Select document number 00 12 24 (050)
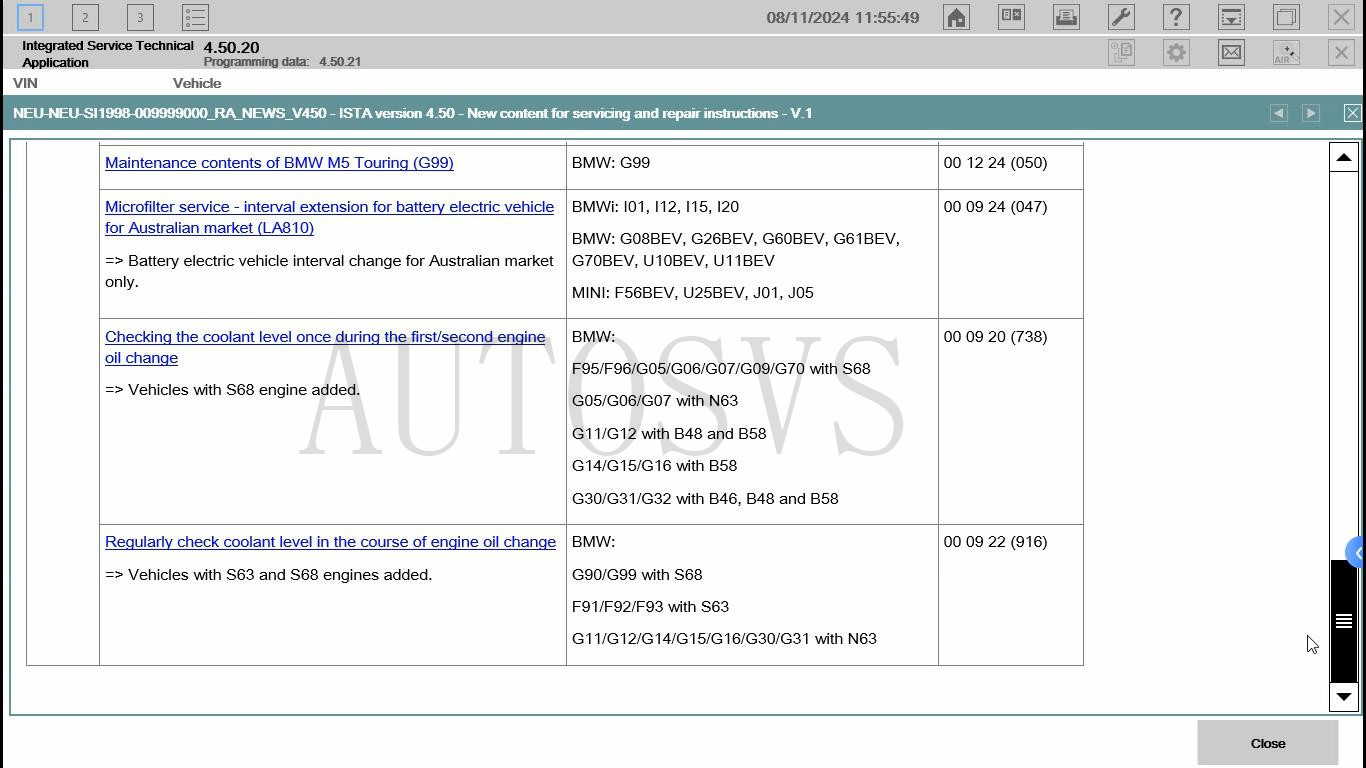 click(995, 163)
